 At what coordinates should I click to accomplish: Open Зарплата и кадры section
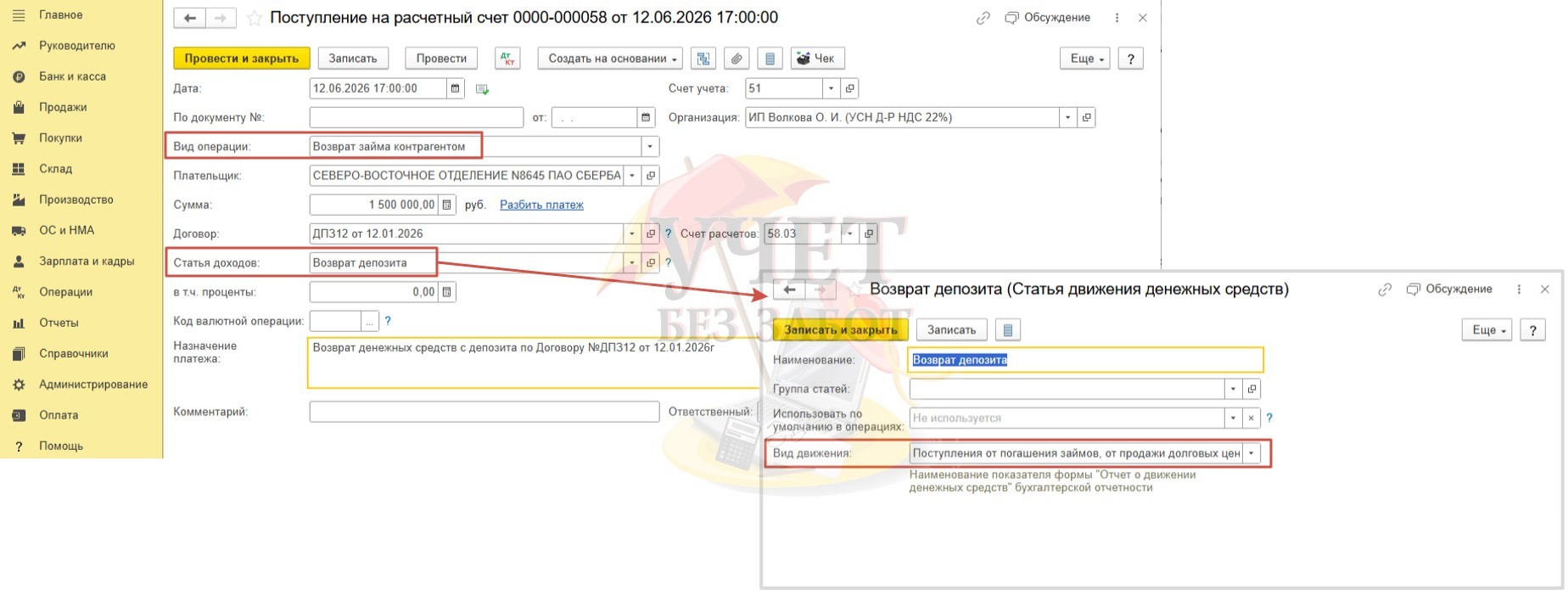[87, 261]
